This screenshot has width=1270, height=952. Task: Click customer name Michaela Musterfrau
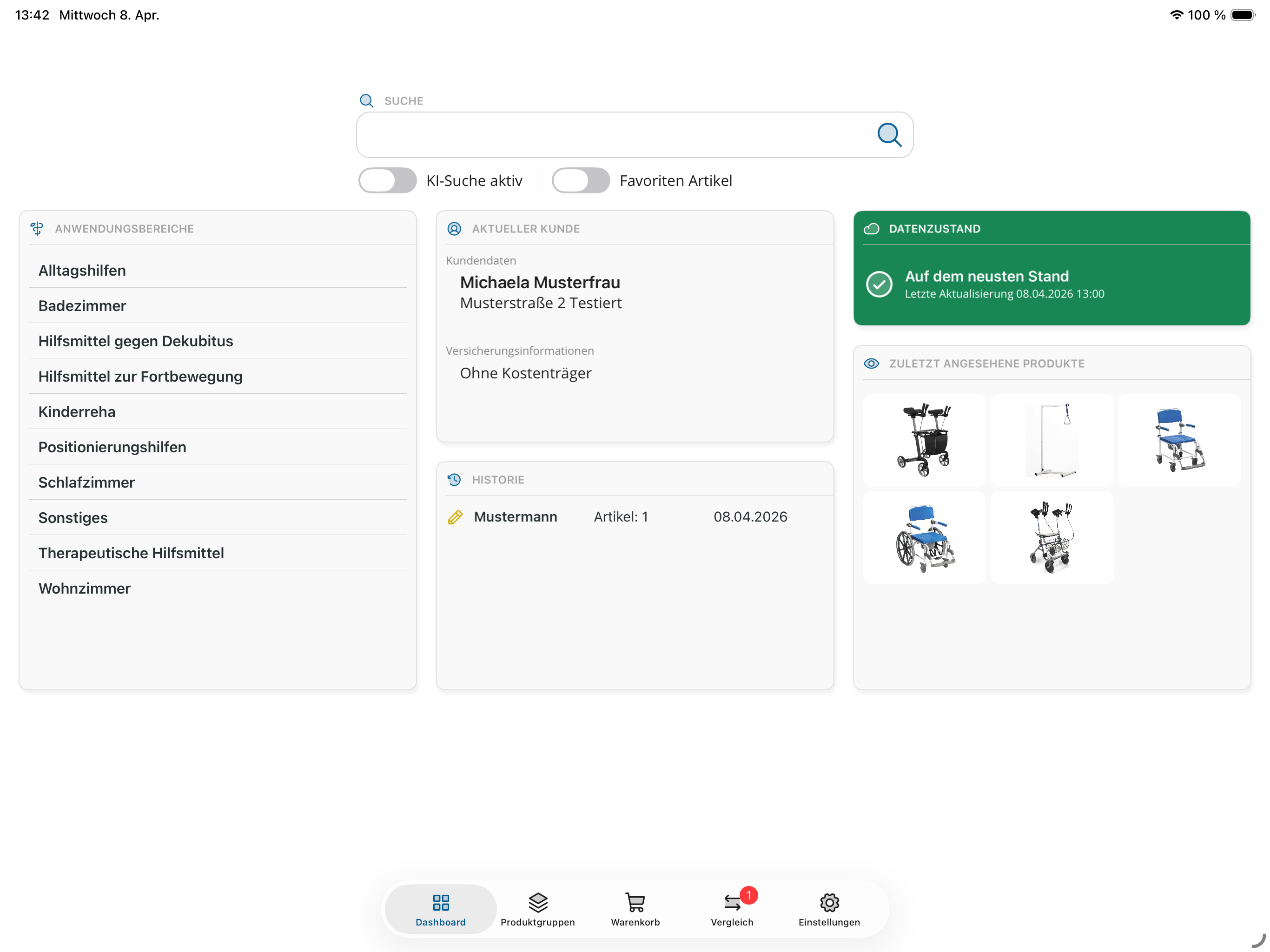[540, 283]
